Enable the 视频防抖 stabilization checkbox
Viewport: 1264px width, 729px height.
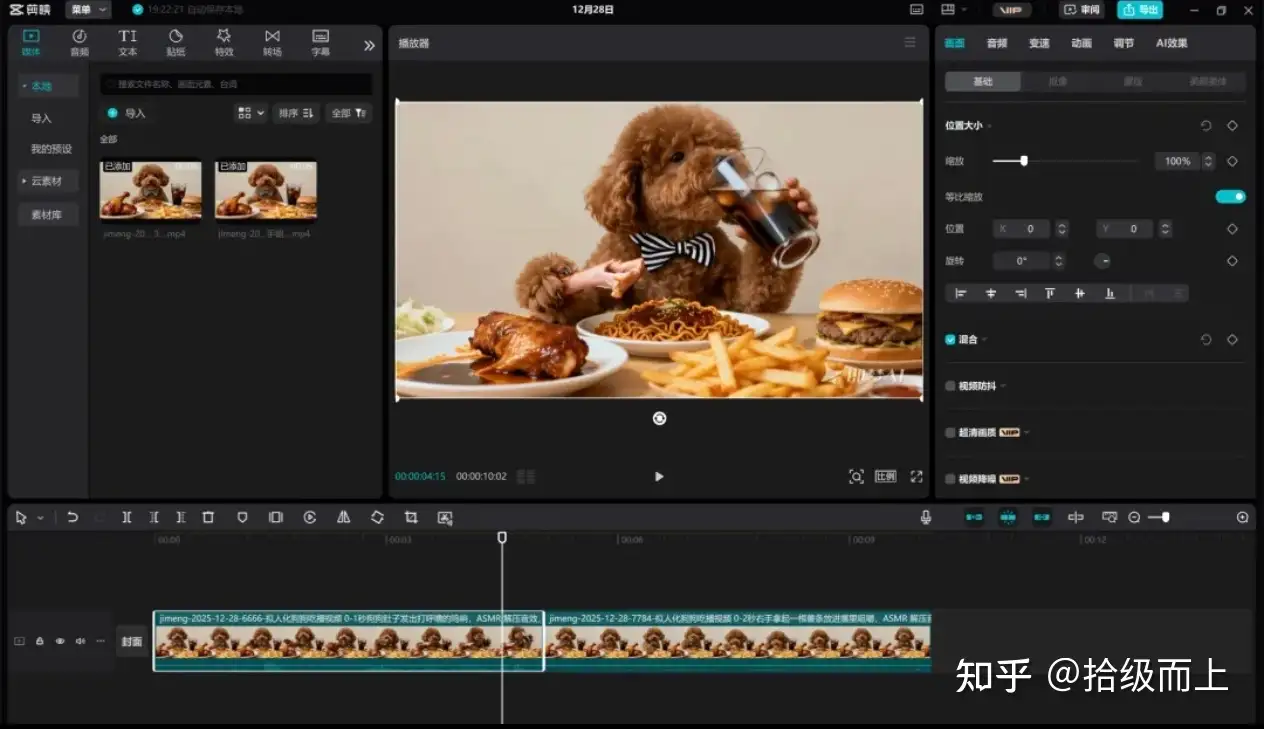tap(950, 386)
